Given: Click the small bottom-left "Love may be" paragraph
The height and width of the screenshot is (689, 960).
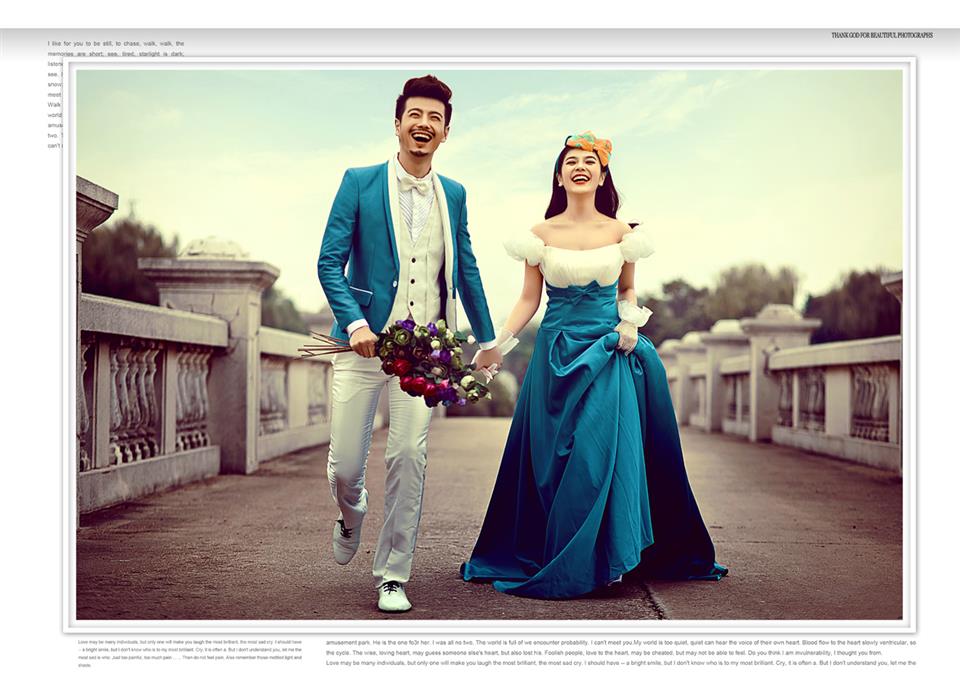Looking at the screenshot, I should 189,653.
